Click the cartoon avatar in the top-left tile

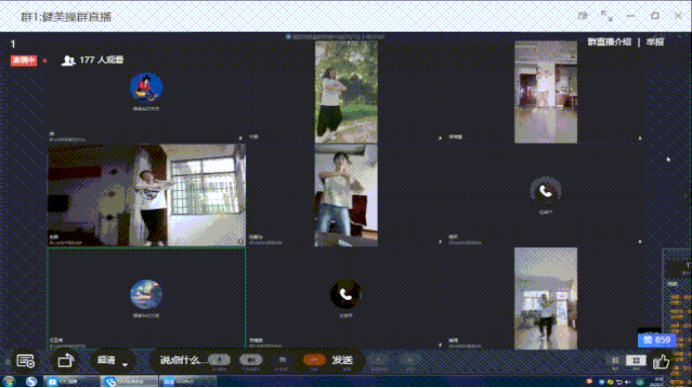[x=146, y=87]
